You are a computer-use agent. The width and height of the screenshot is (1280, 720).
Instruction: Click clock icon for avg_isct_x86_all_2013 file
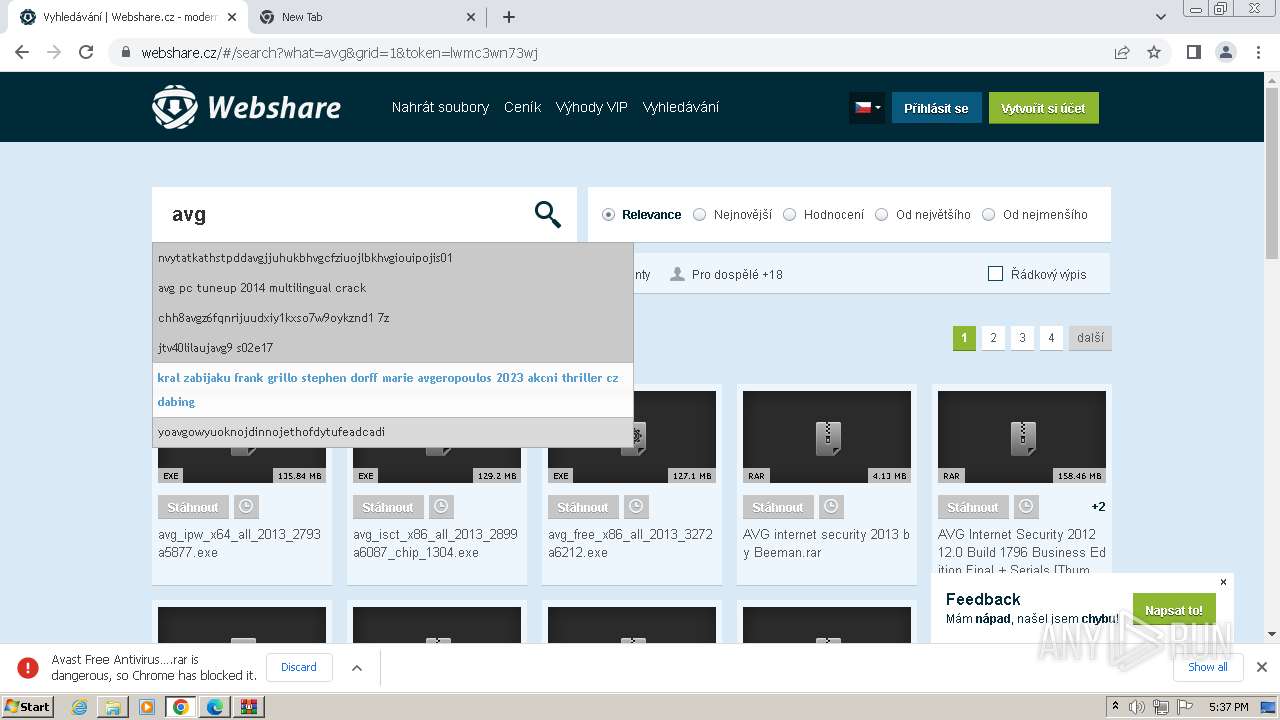[441, 507]
